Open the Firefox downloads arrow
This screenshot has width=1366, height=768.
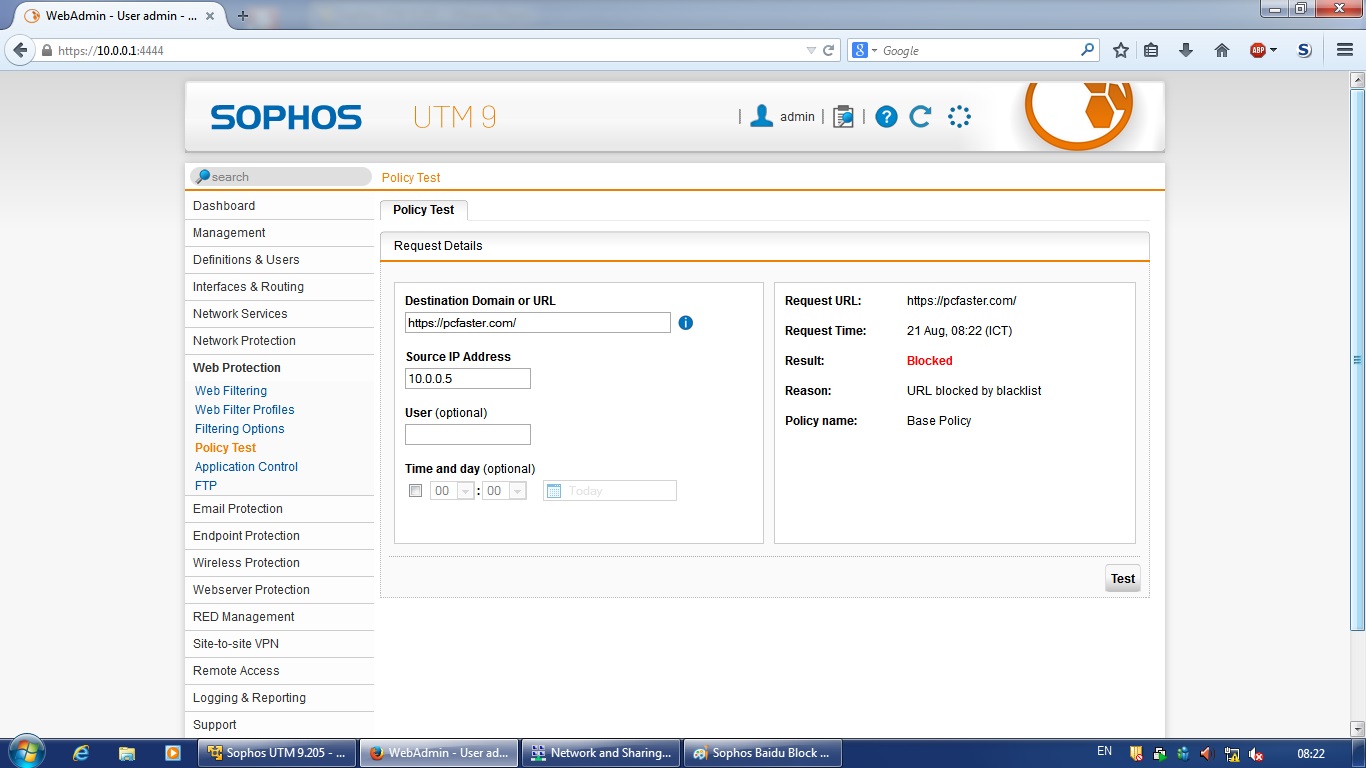[1186, 50]
